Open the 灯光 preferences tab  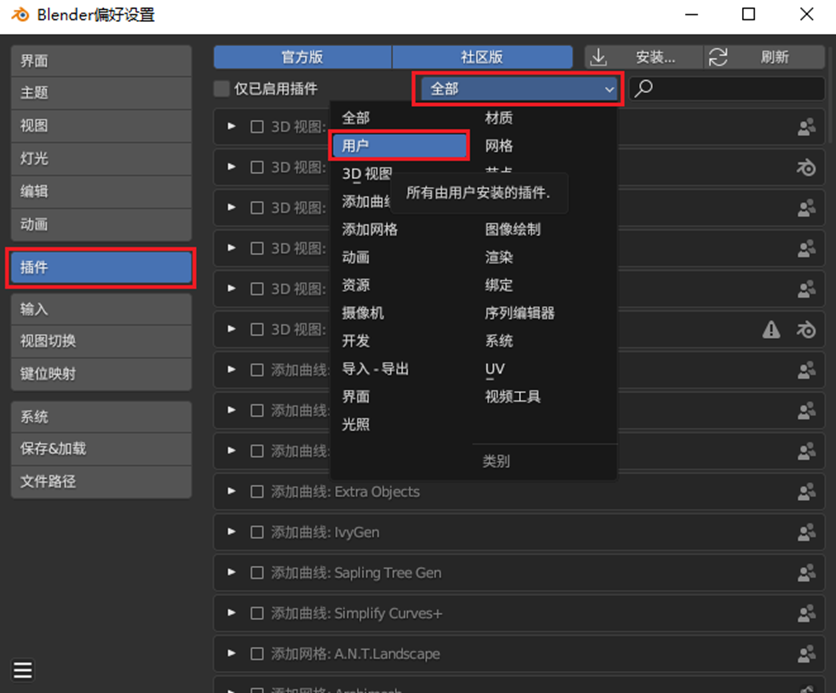101,158
